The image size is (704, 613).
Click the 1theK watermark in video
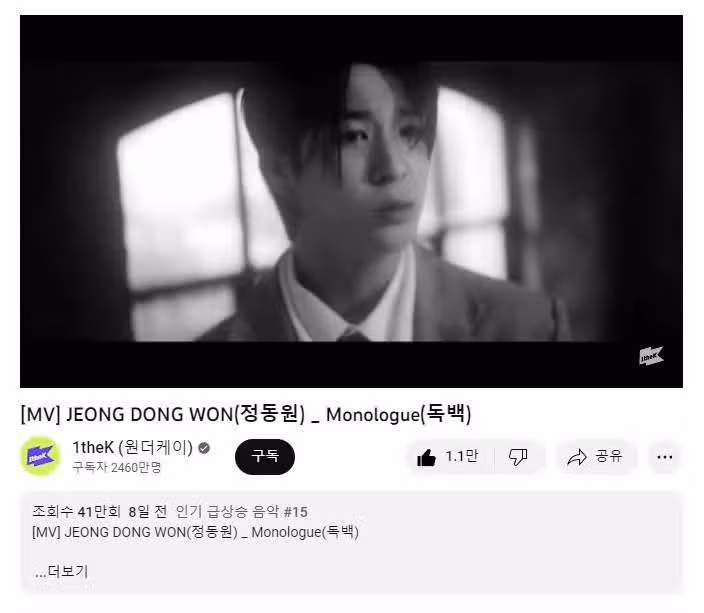[x=651, y=356]
